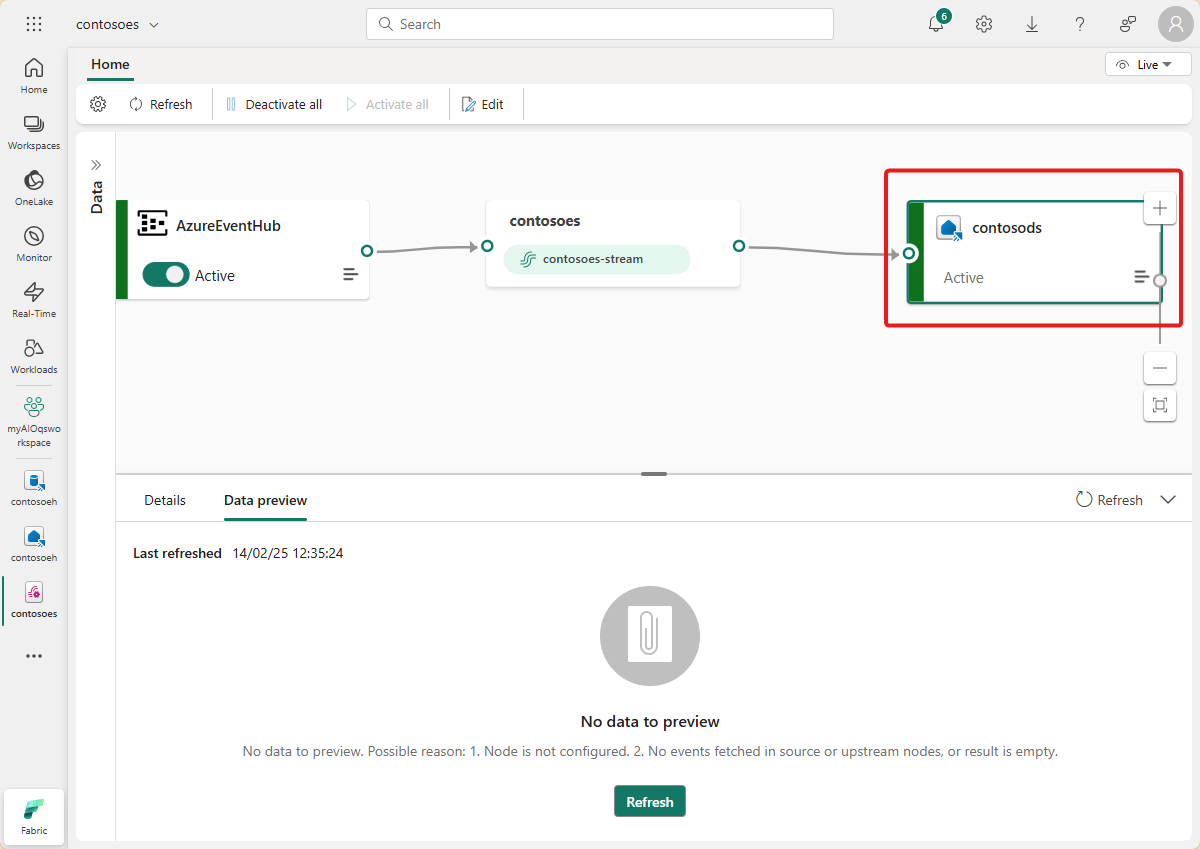Open OneLake from the left navigation
This screenshot has width=1200, height=849.
[x=33, y=186]
